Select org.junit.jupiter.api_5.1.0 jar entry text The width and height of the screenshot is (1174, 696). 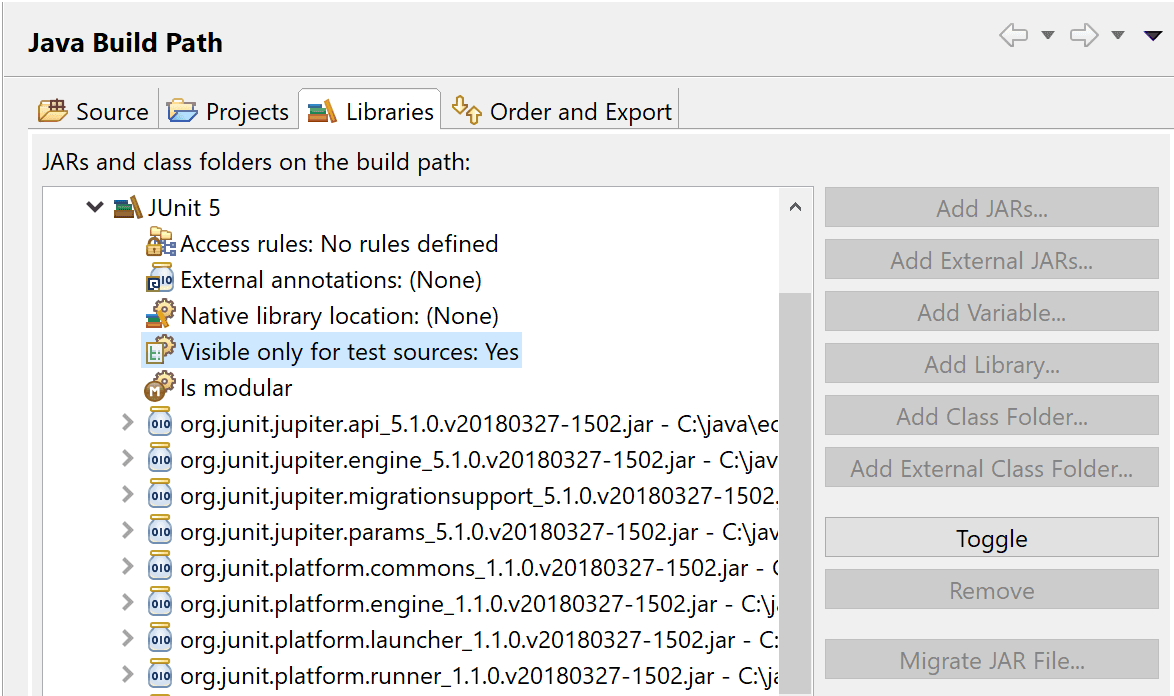(x=479, y=424)
